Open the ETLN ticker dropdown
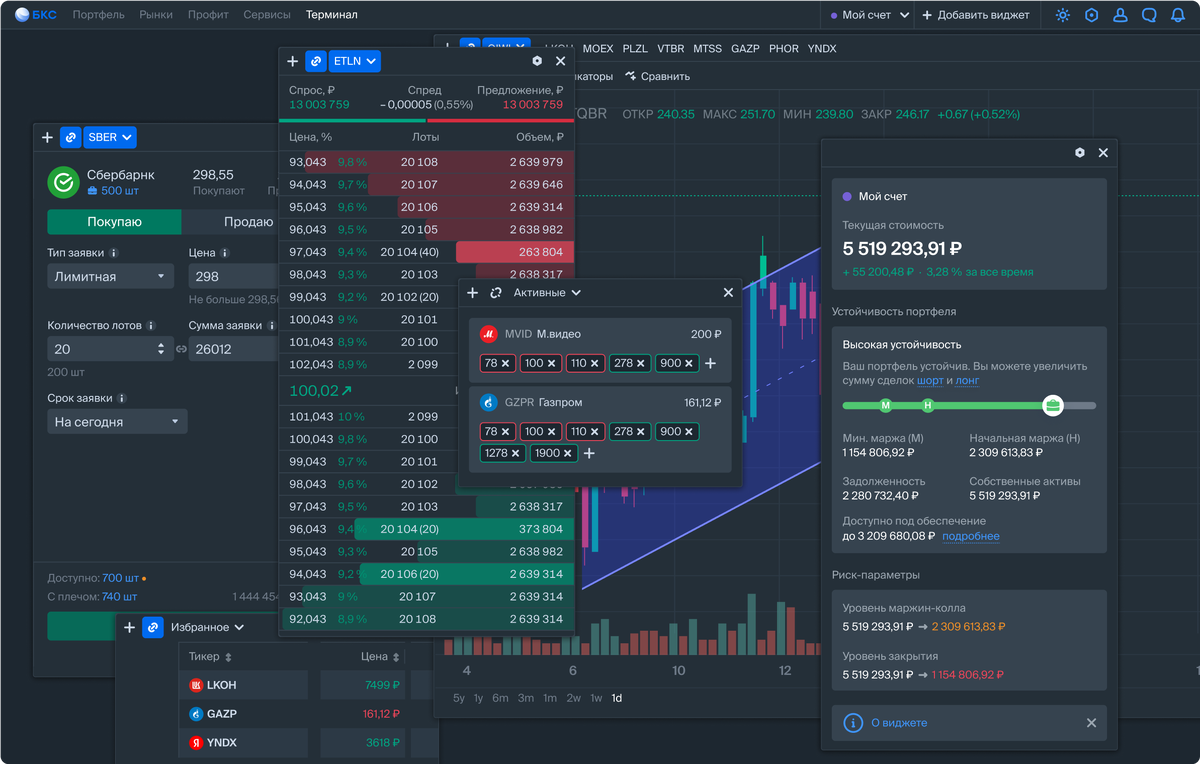This screenshot has height=764, width=1200. click(x=355, y=61)
